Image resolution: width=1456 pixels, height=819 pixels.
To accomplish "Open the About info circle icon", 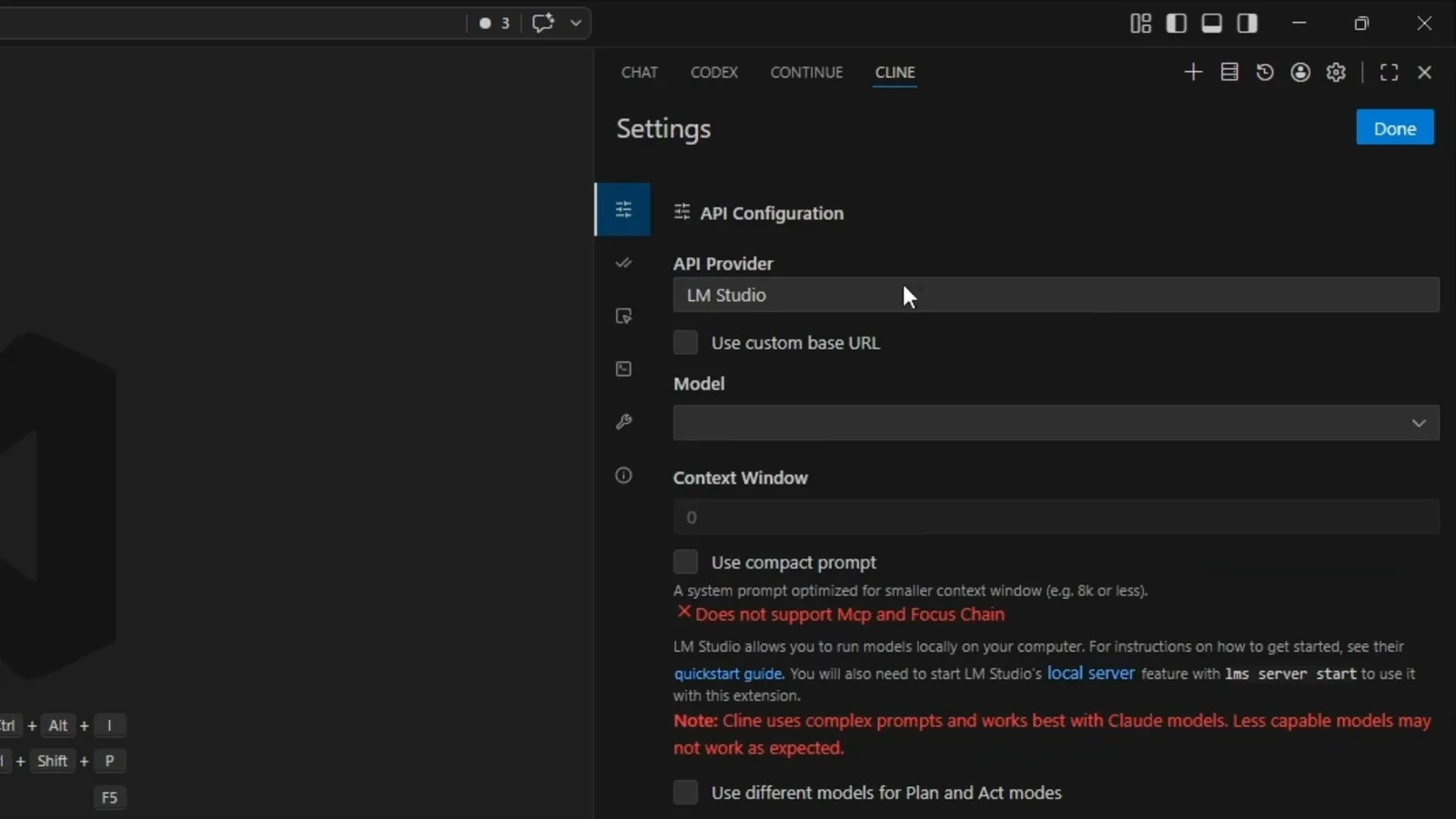I will coord(623,475).
